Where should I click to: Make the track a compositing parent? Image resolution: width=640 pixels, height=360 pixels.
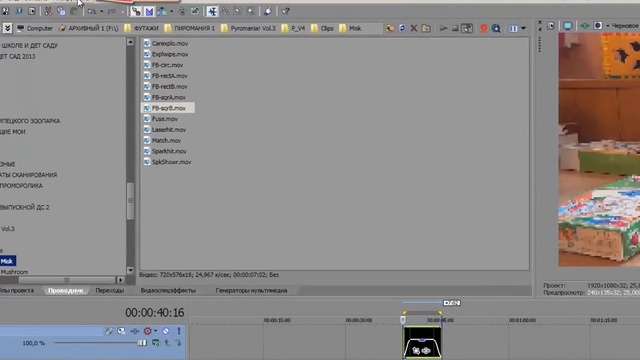pos(167,343)
